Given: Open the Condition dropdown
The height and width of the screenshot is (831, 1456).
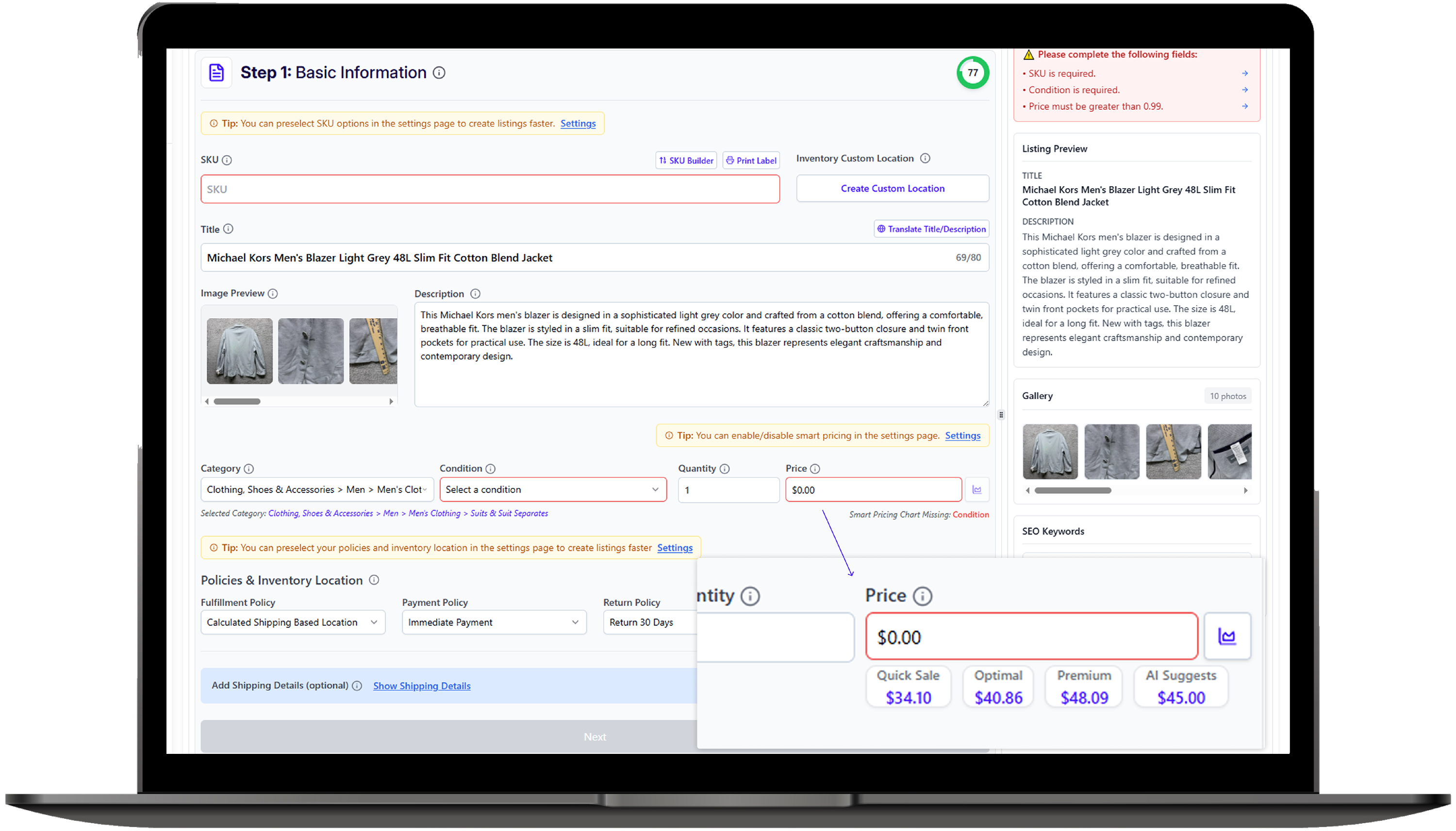Looking at the screenshot, I should click(552, 489).
